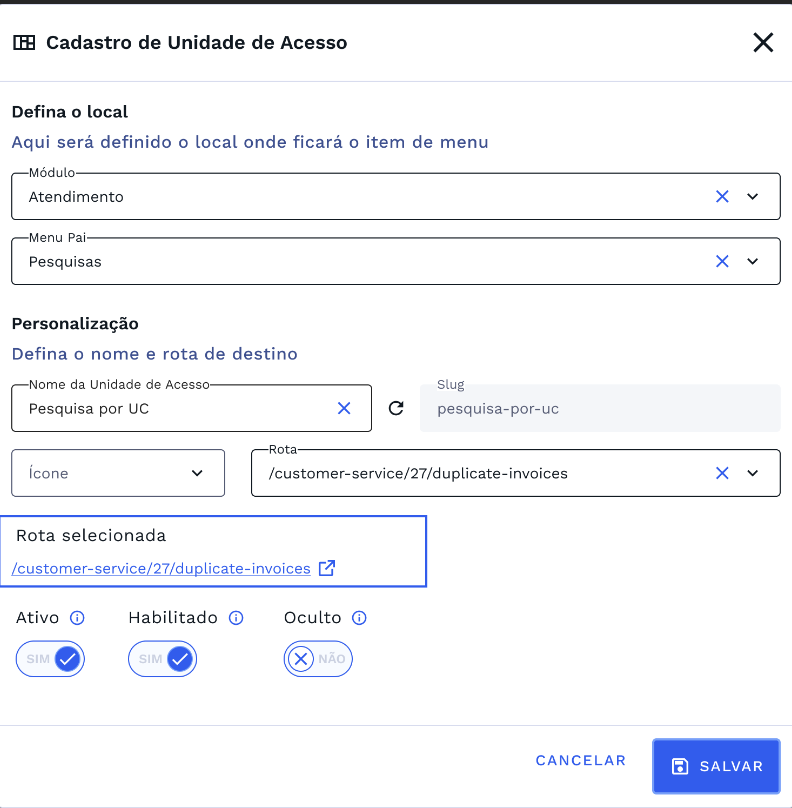Click the CANCELAR button
792x808 pixels.
(x=580, y=760)
